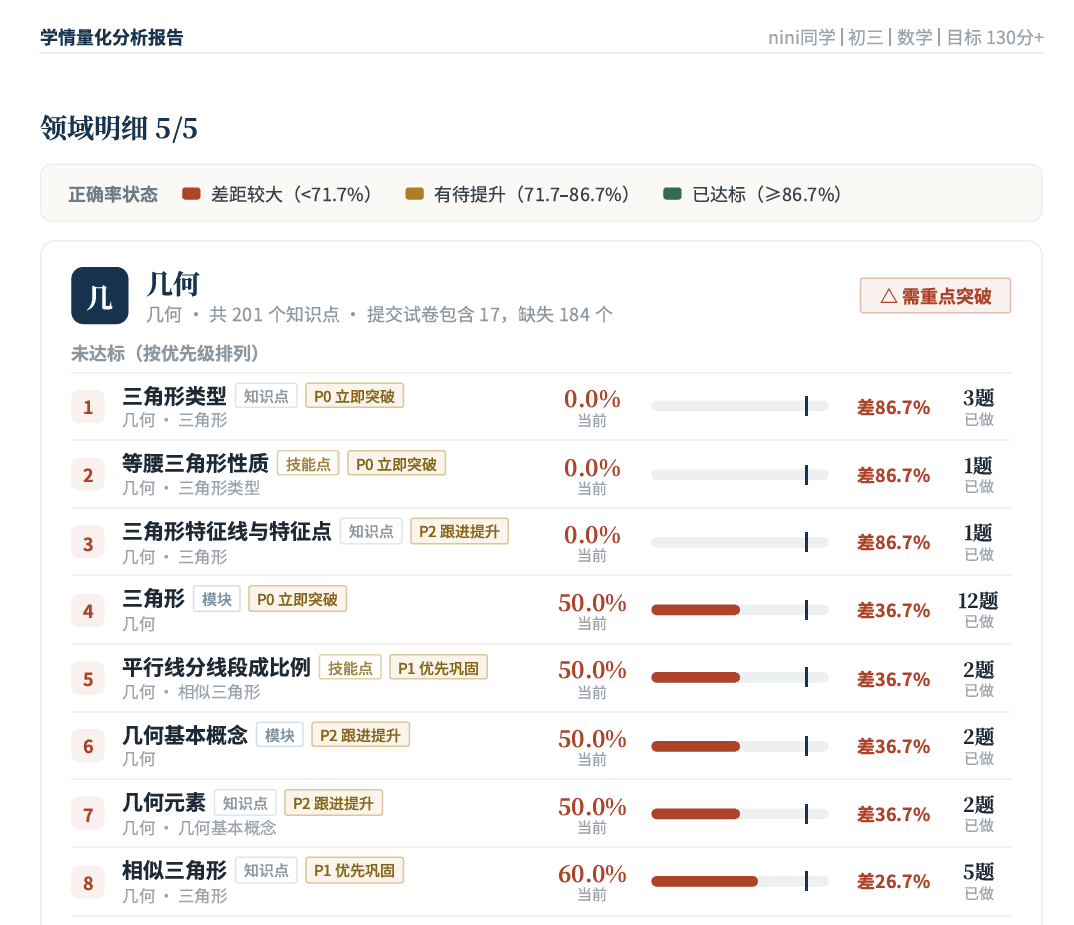Image resolution: width=1074 pixels, height=925 pixels.
Task: Click 知识点 tag beside 几何元素
Action: tap(245, 803)
